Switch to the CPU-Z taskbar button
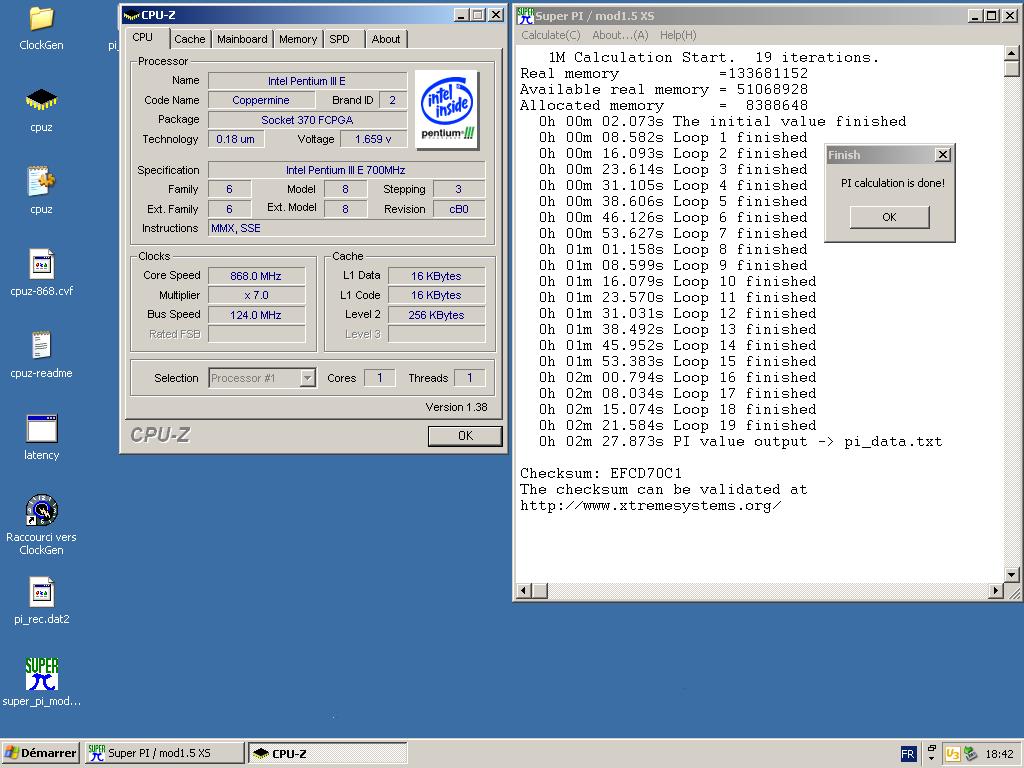 (327, 753)
